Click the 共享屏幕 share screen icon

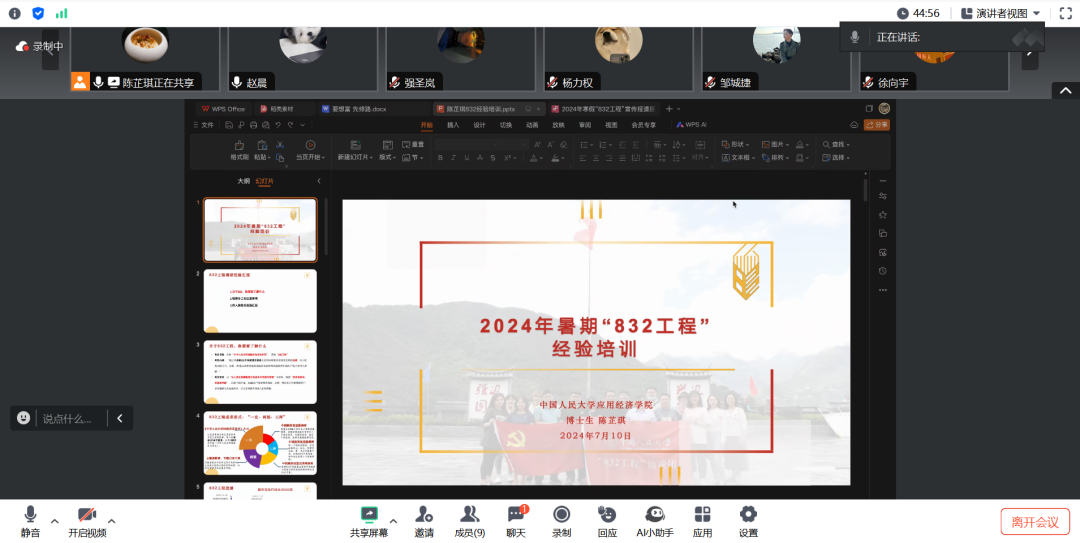pyautogui.click(x=369, y=515)
